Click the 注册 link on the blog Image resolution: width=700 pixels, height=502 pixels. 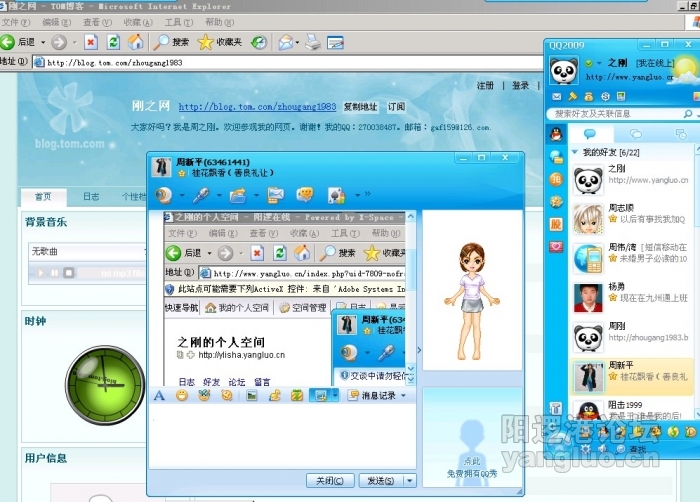coord(485,85)
